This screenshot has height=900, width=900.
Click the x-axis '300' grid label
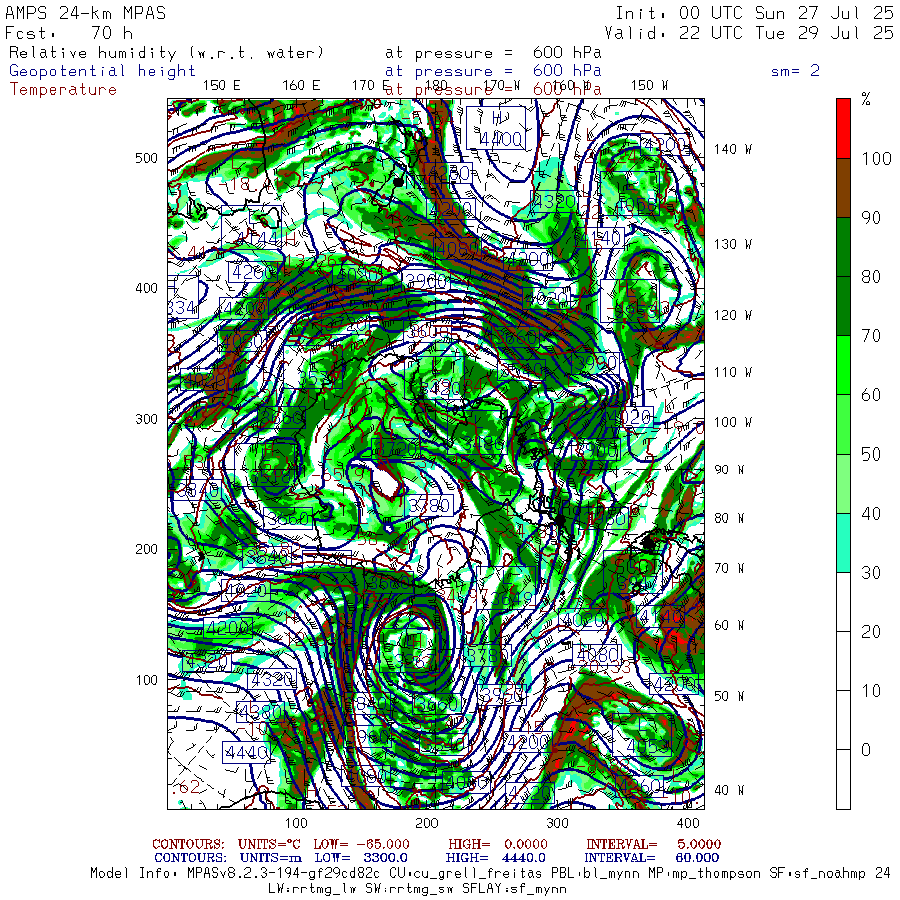click(557, 823)
